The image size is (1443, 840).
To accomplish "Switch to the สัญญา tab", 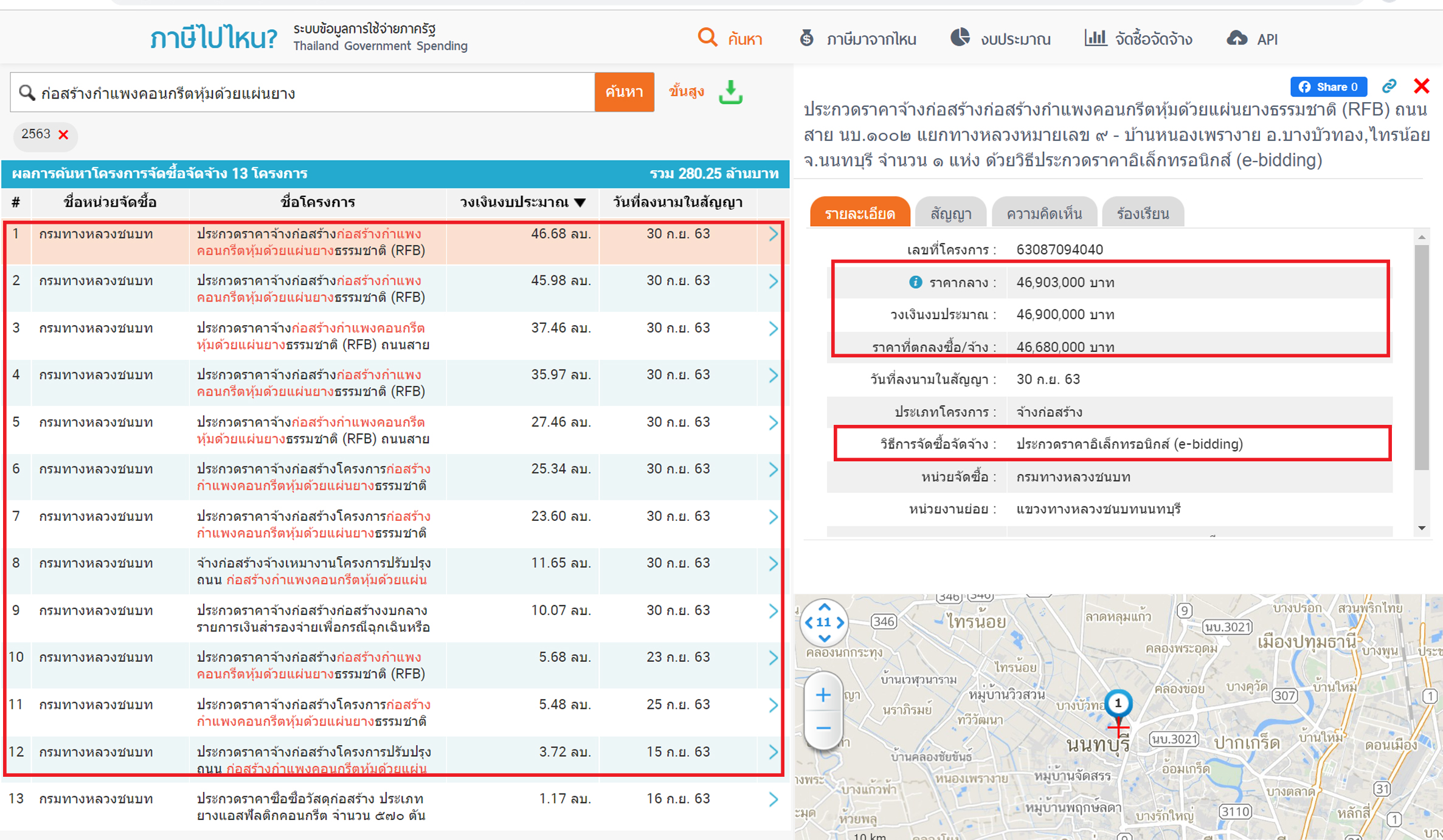I will [950, 213].
